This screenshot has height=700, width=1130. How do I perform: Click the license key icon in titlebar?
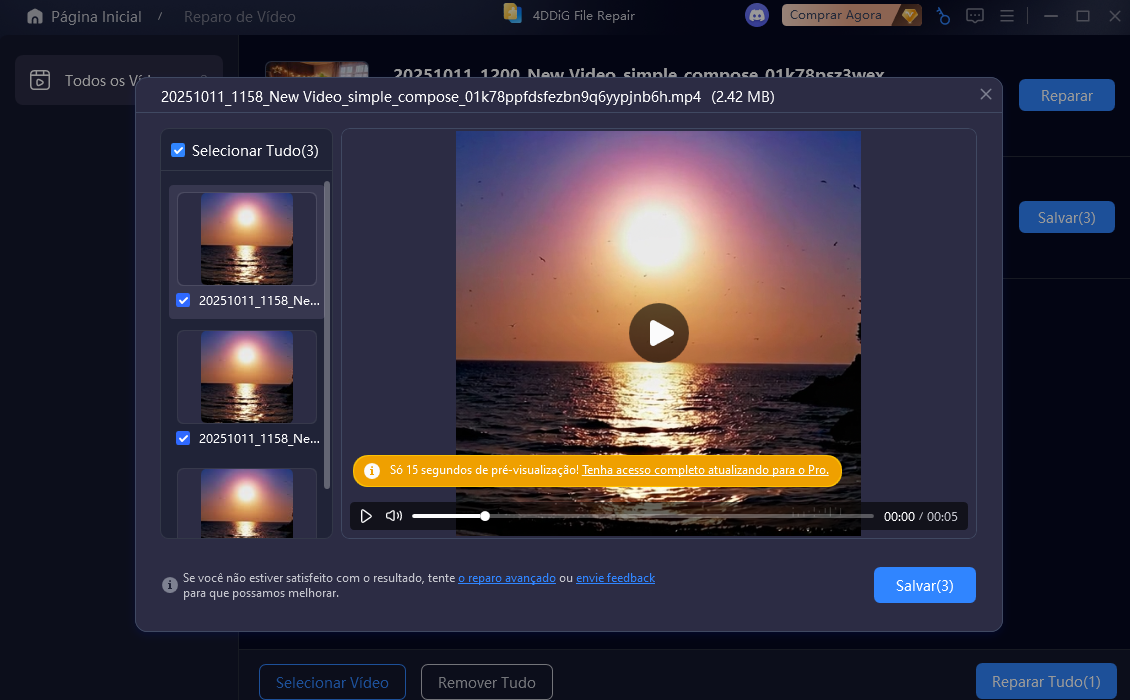tap(943, 16)
